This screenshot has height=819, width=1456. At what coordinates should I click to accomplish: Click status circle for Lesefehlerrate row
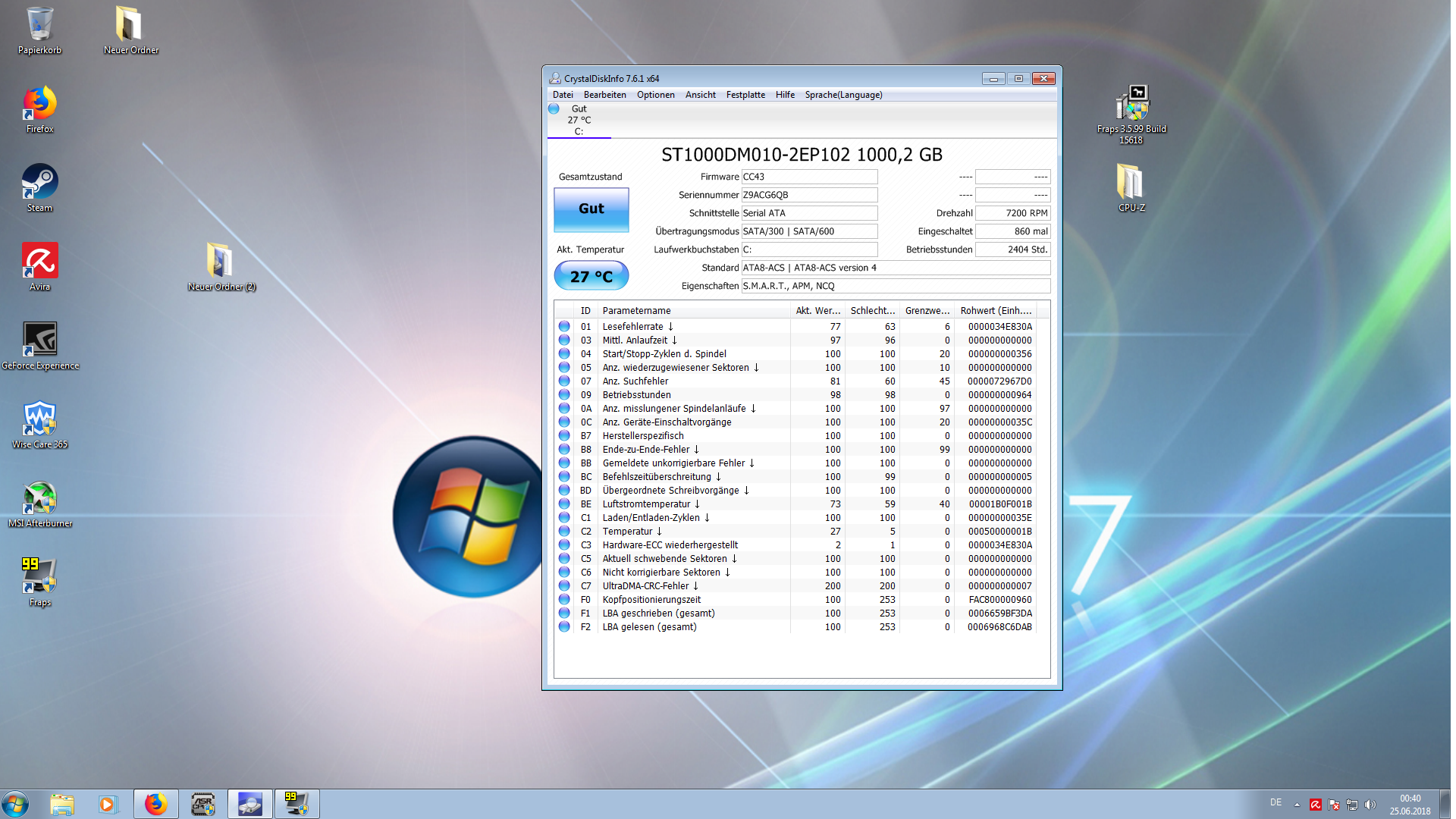(x=564, y=326)
